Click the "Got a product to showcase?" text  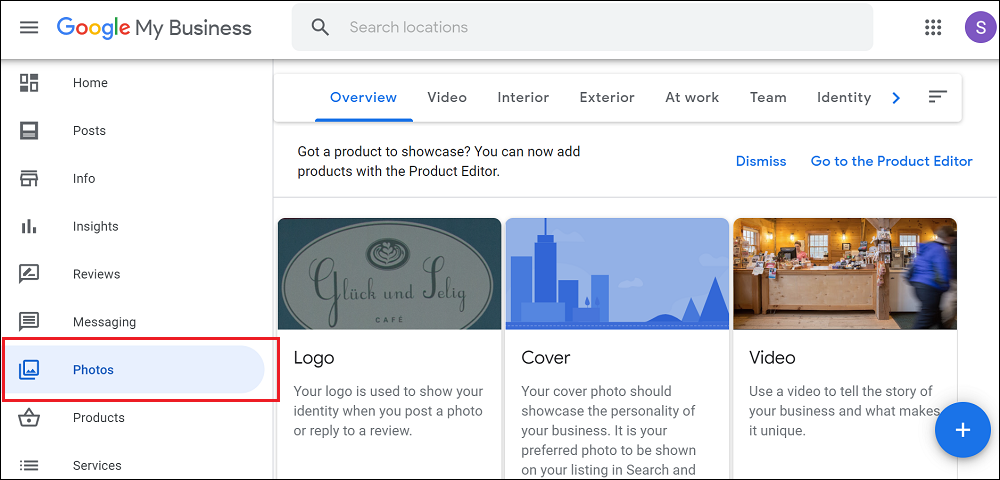439,161
